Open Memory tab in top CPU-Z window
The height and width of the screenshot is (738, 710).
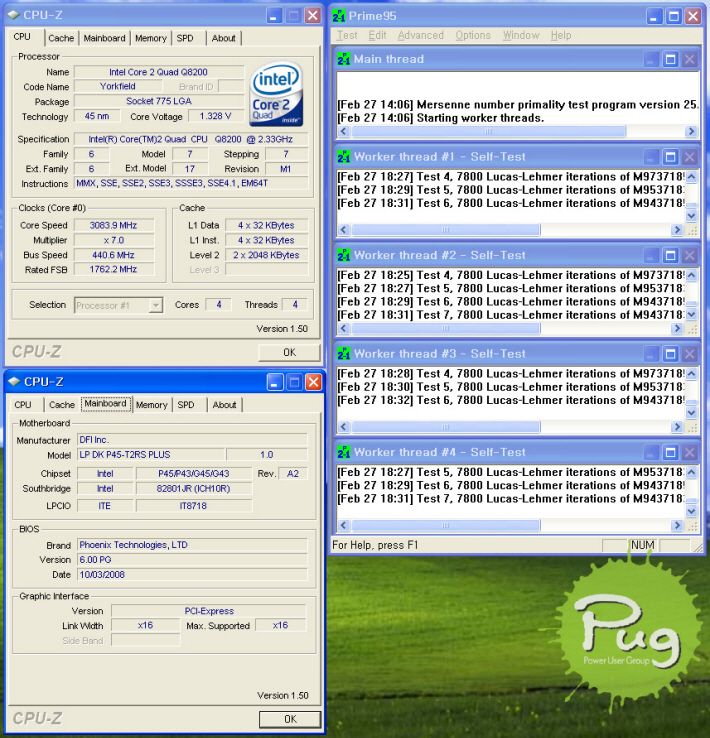pos(151,38)
